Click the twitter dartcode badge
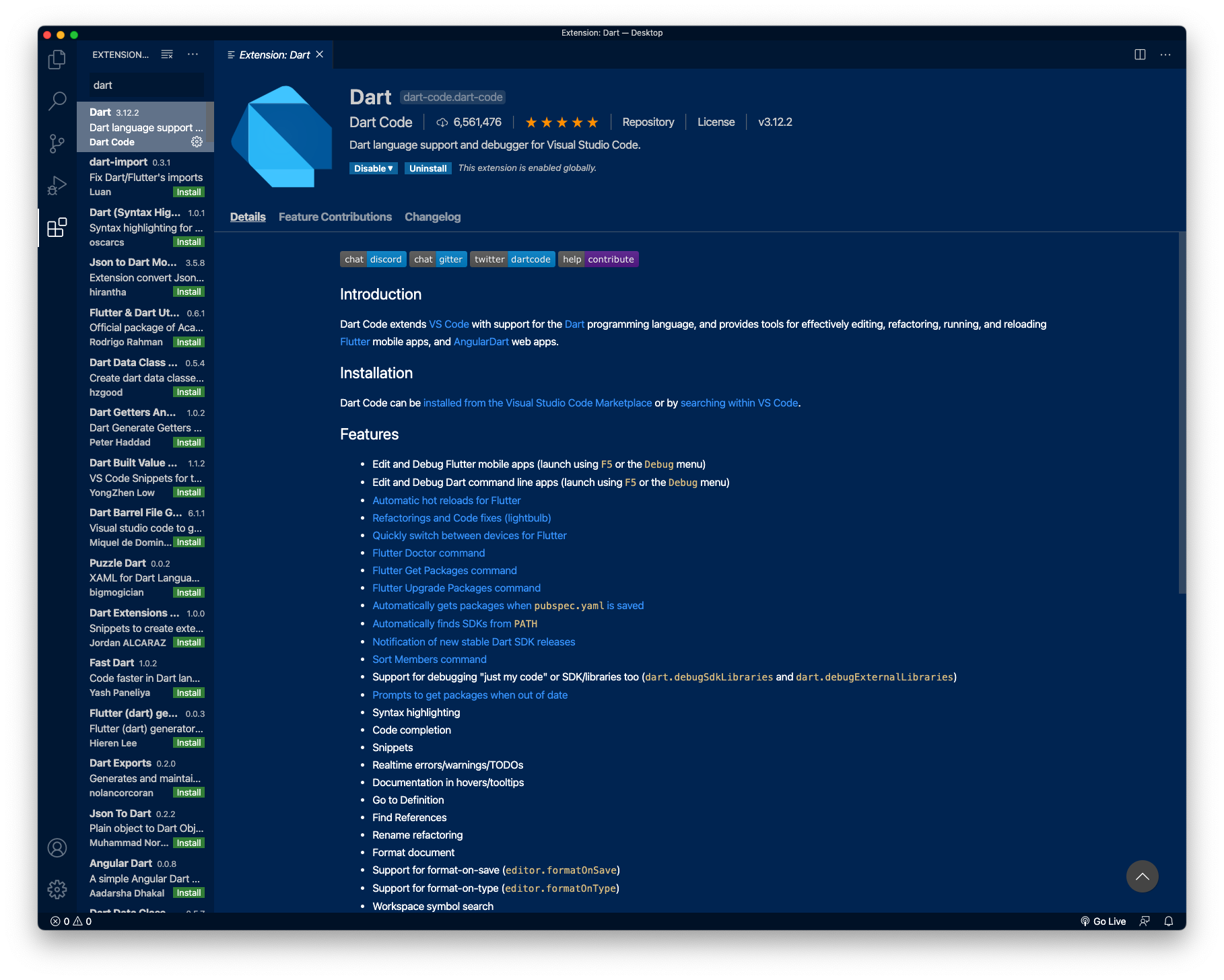1224x980 pixels. (512, 259)
